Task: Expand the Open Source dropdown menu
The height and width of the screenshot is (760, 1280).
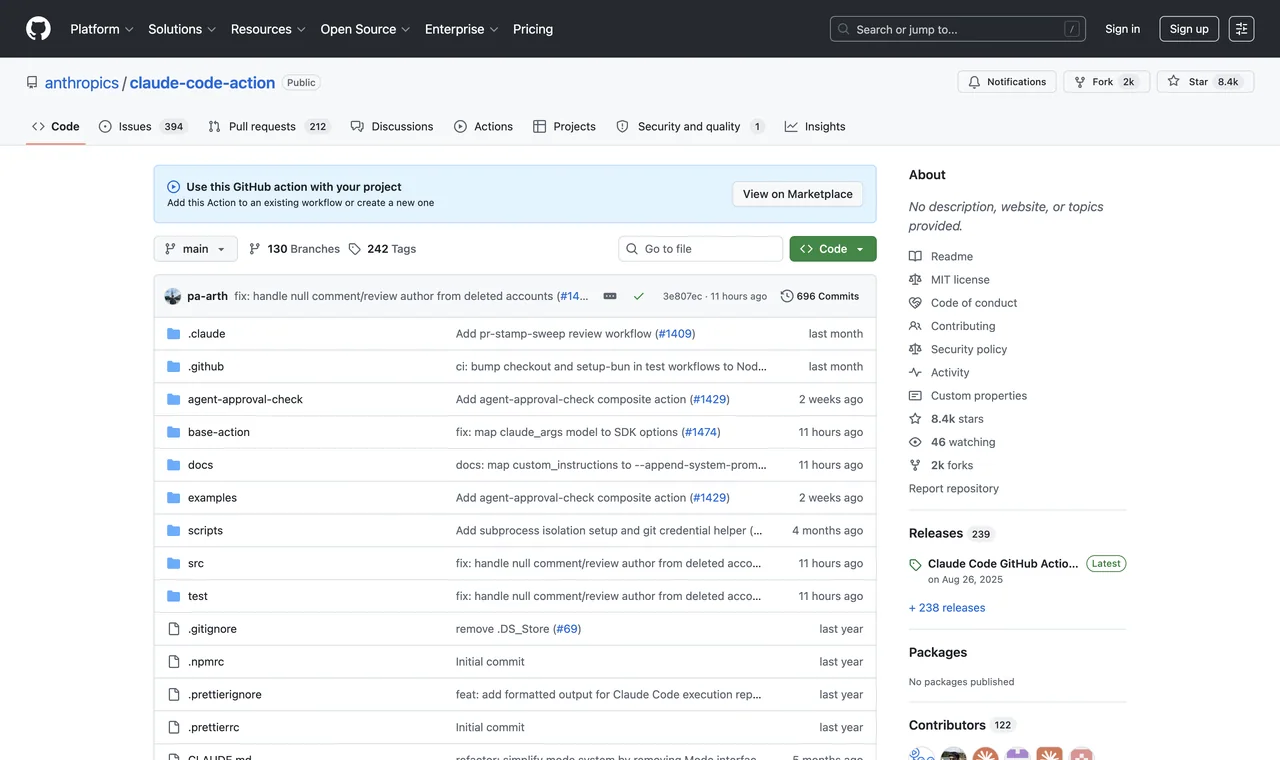Action: click(x=365, y=29)
